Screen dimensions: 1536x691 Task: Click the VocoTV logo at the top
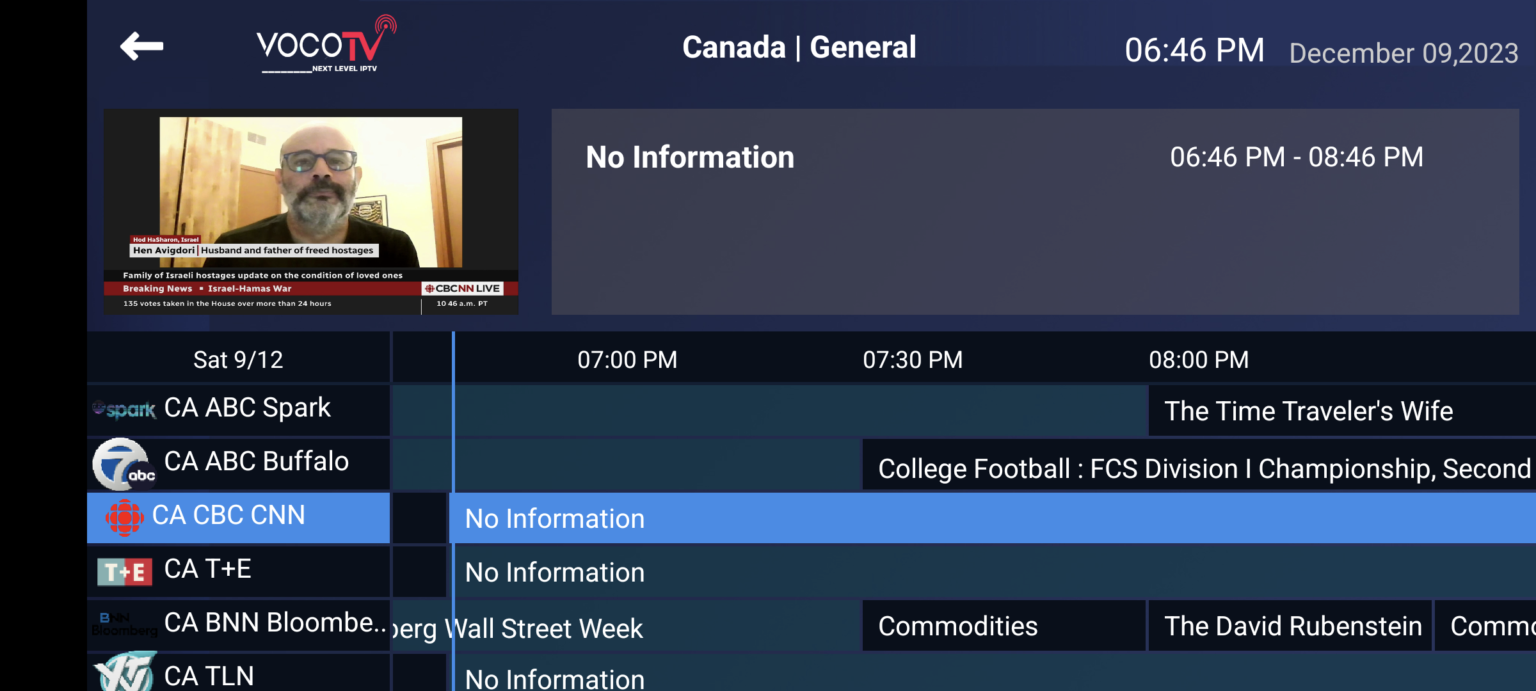(322, 44)
